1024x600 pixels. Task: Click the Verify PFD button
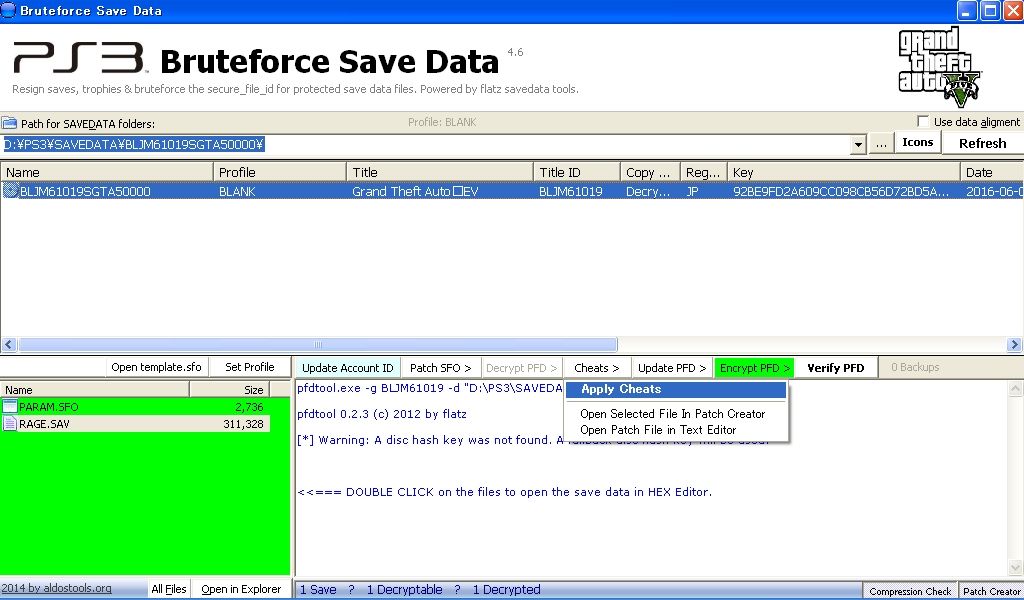[x=835, y=368]
